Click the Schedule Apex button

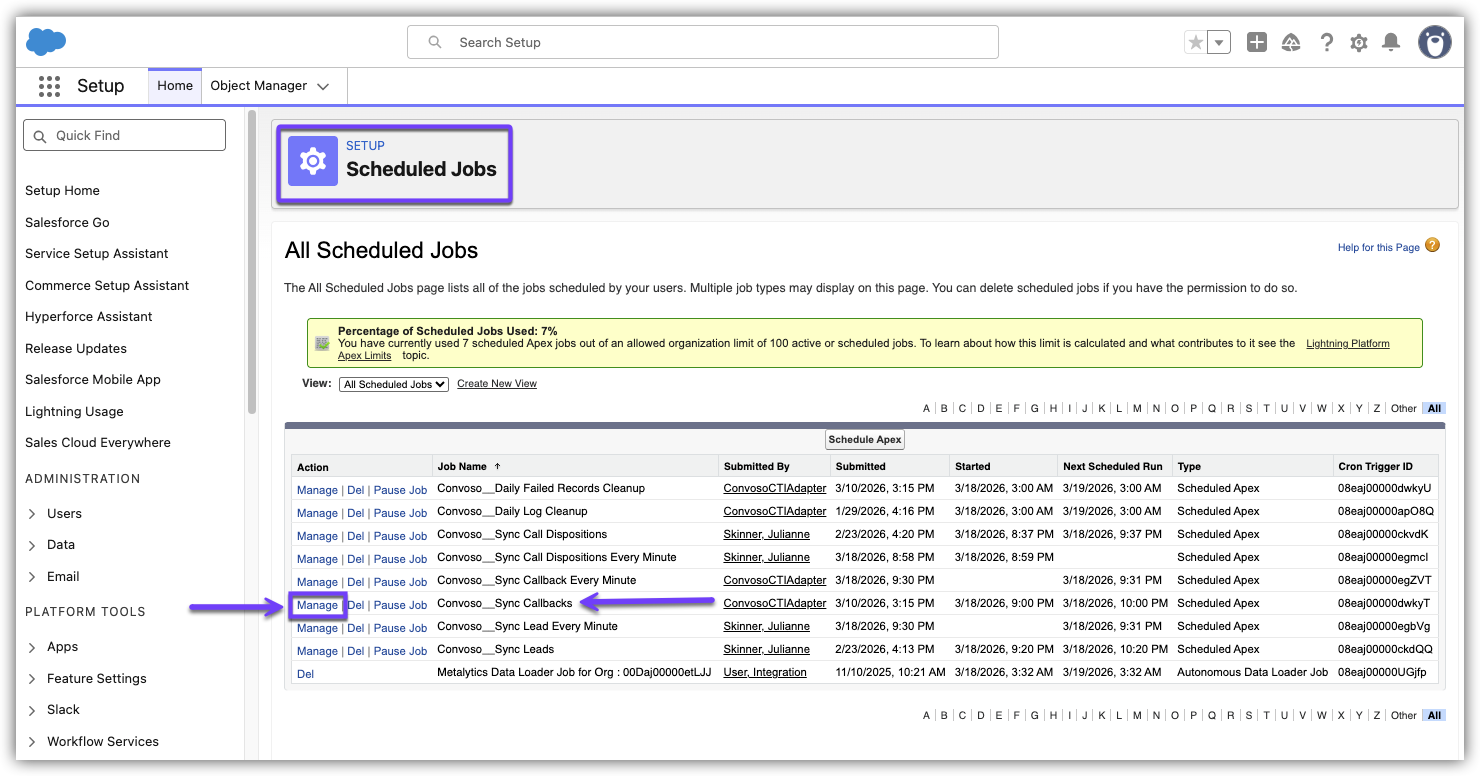coord(865,440)
